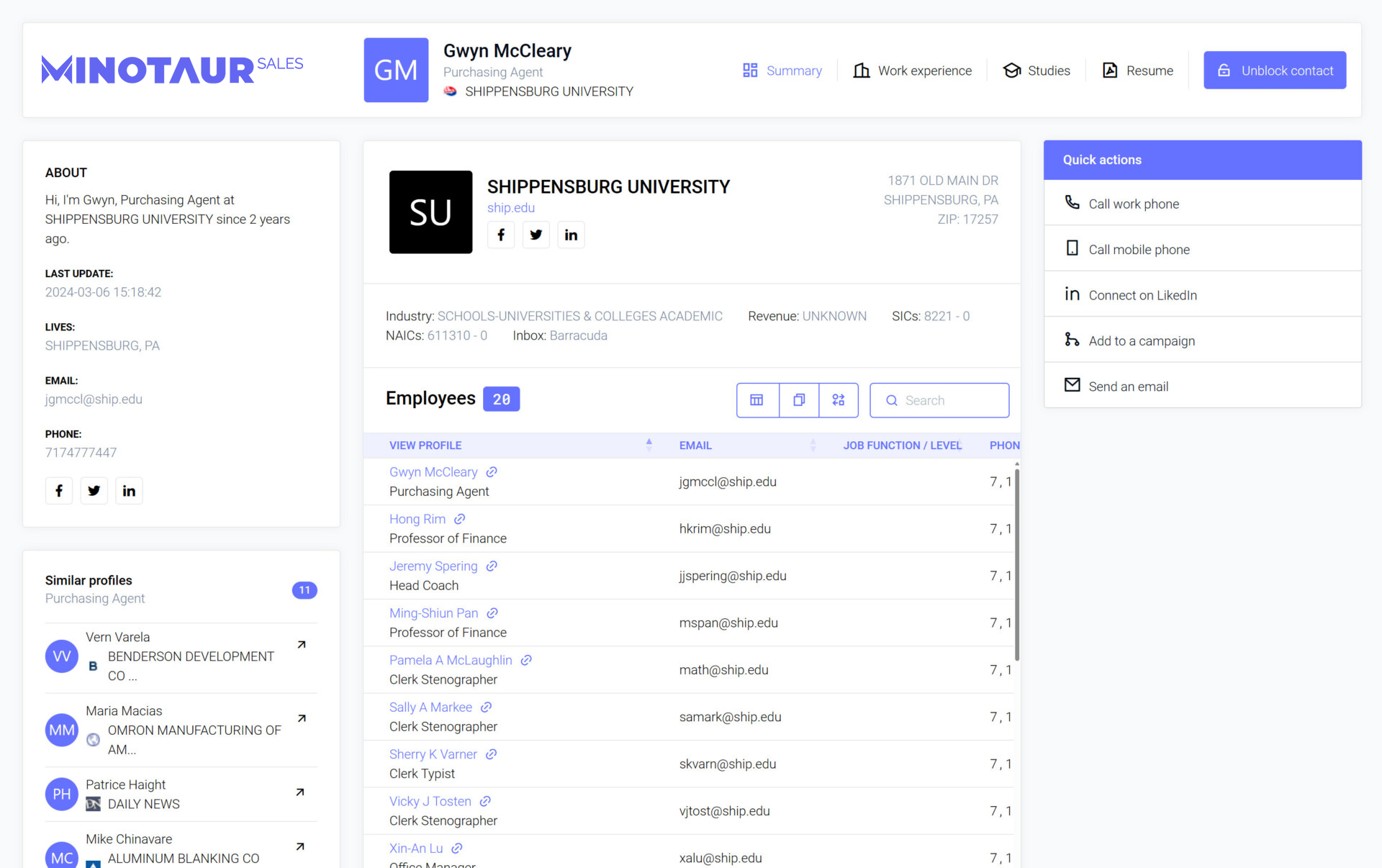Open the ship.edu website link
Viewport: 1382px width, 868px height.
click(510, 207)
